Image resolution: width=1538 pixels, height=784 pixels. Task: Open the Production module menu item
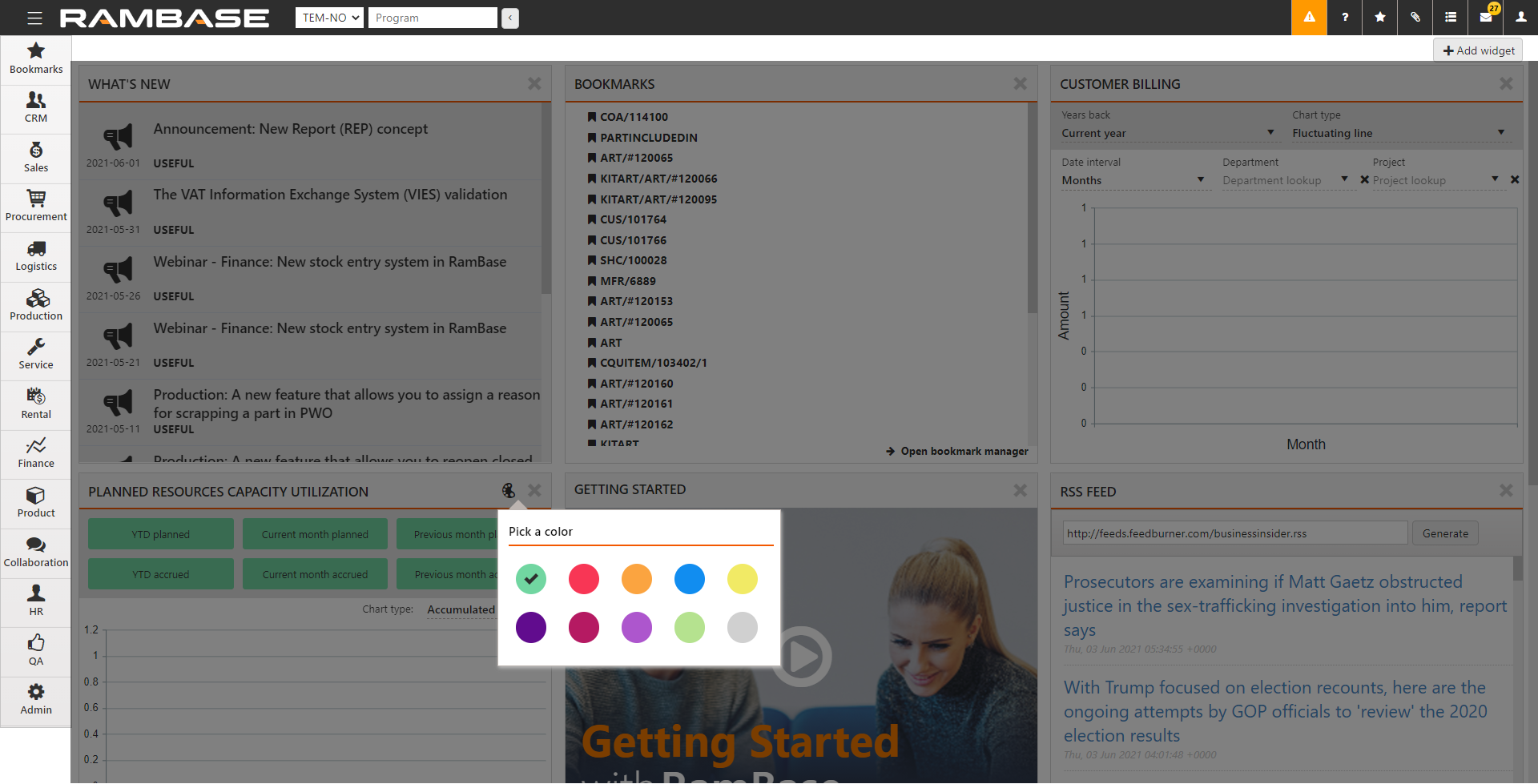(x=36, y=305)
